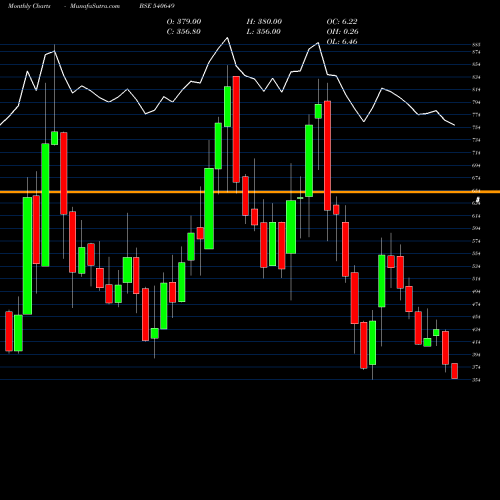
Task: Click the 494 price axis label
Action: pyautogui.click(x=476, y=292)
